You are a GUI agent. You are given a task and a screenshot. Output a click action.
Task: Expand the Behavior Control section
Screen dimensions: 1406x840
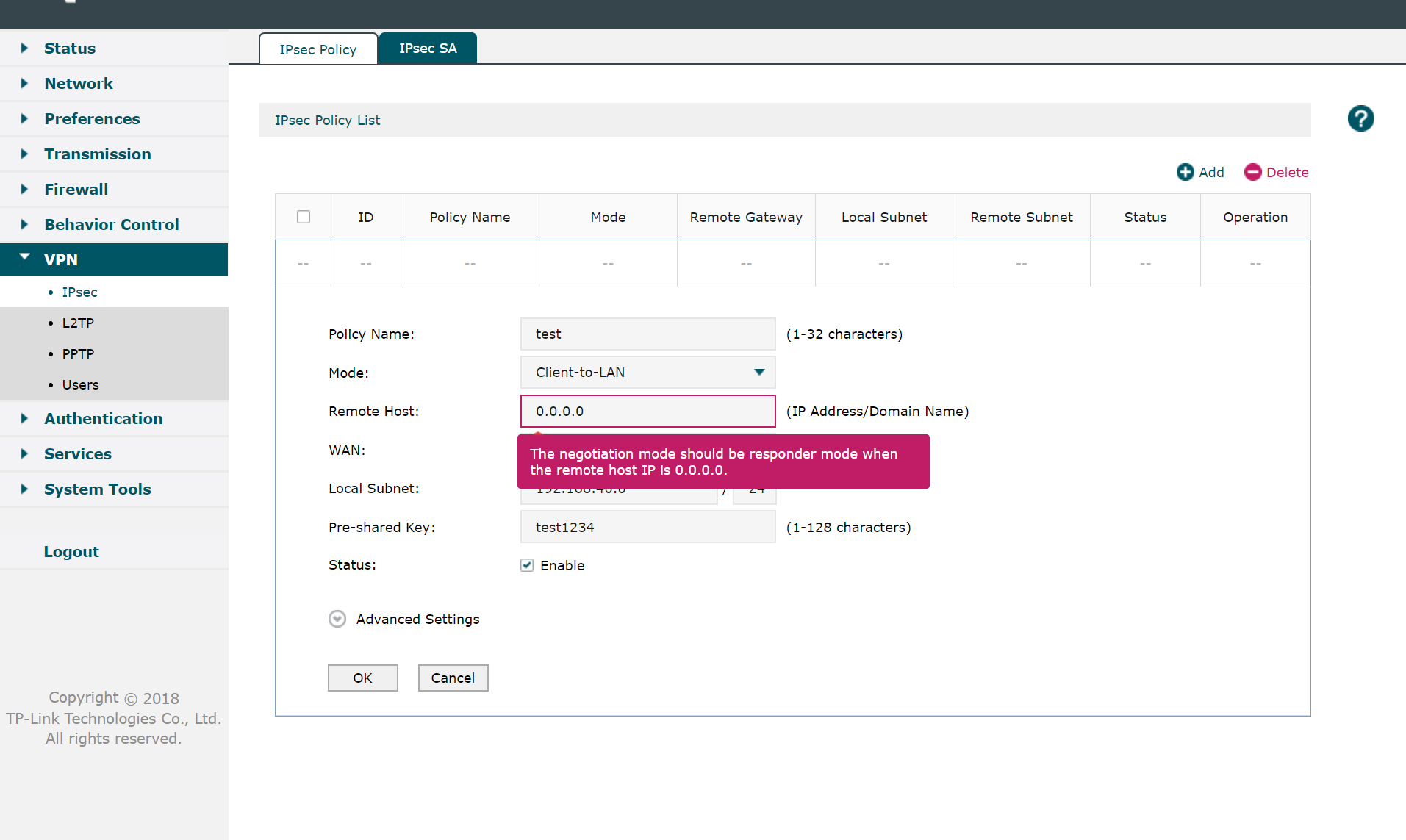click(x=114, y=224)
